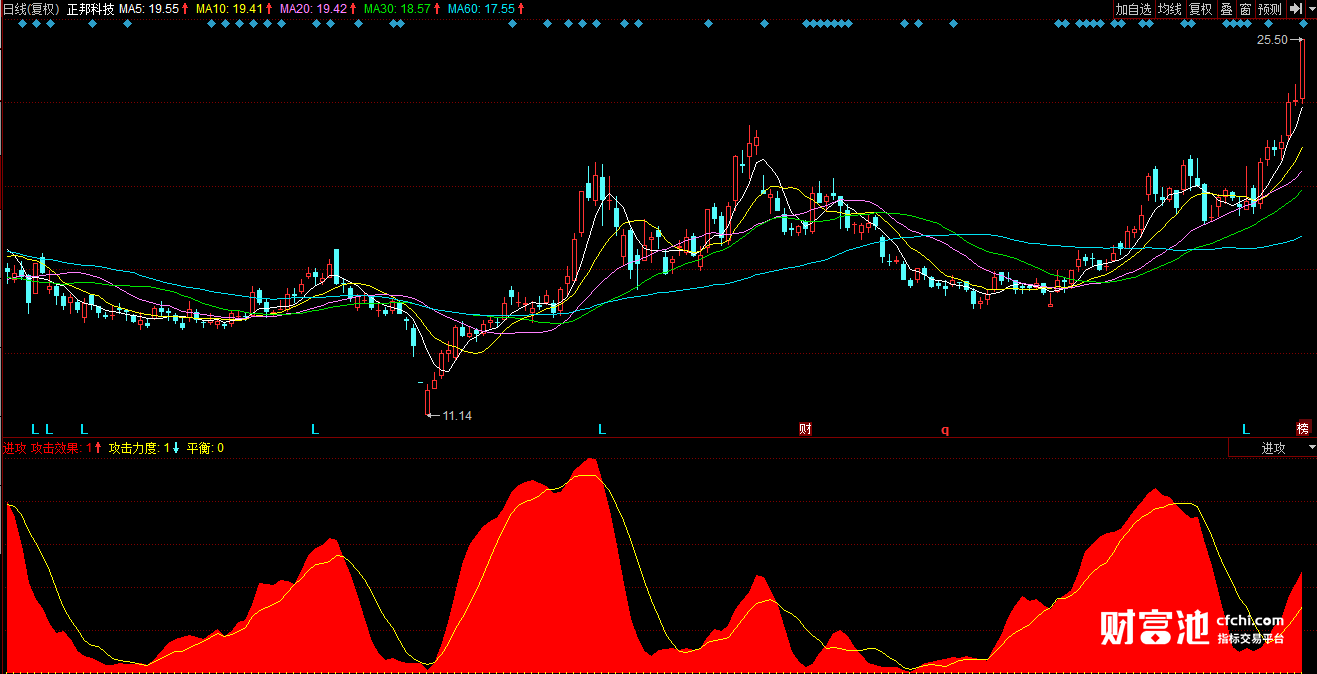Image resolution: width=1317 pixels, height=674 pixels.
Task: Open the 日线(复权) period selector
Action: point(31,9)
